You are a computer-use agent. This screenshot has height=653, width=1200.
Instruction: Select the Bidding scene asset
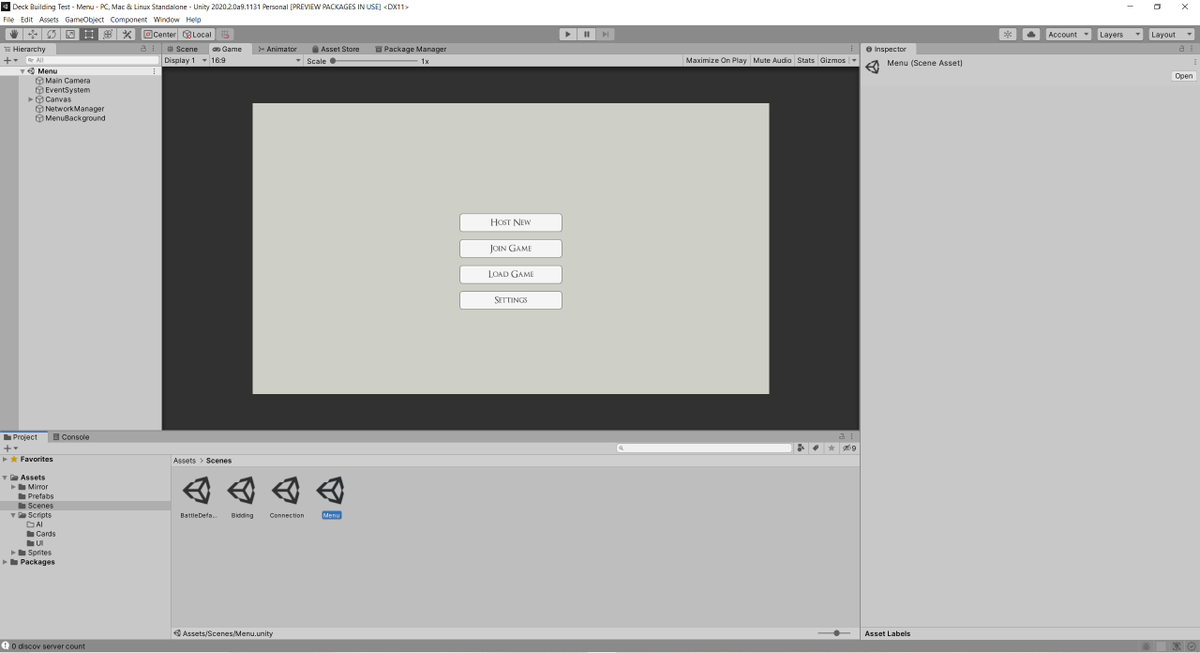coord(242,496)
